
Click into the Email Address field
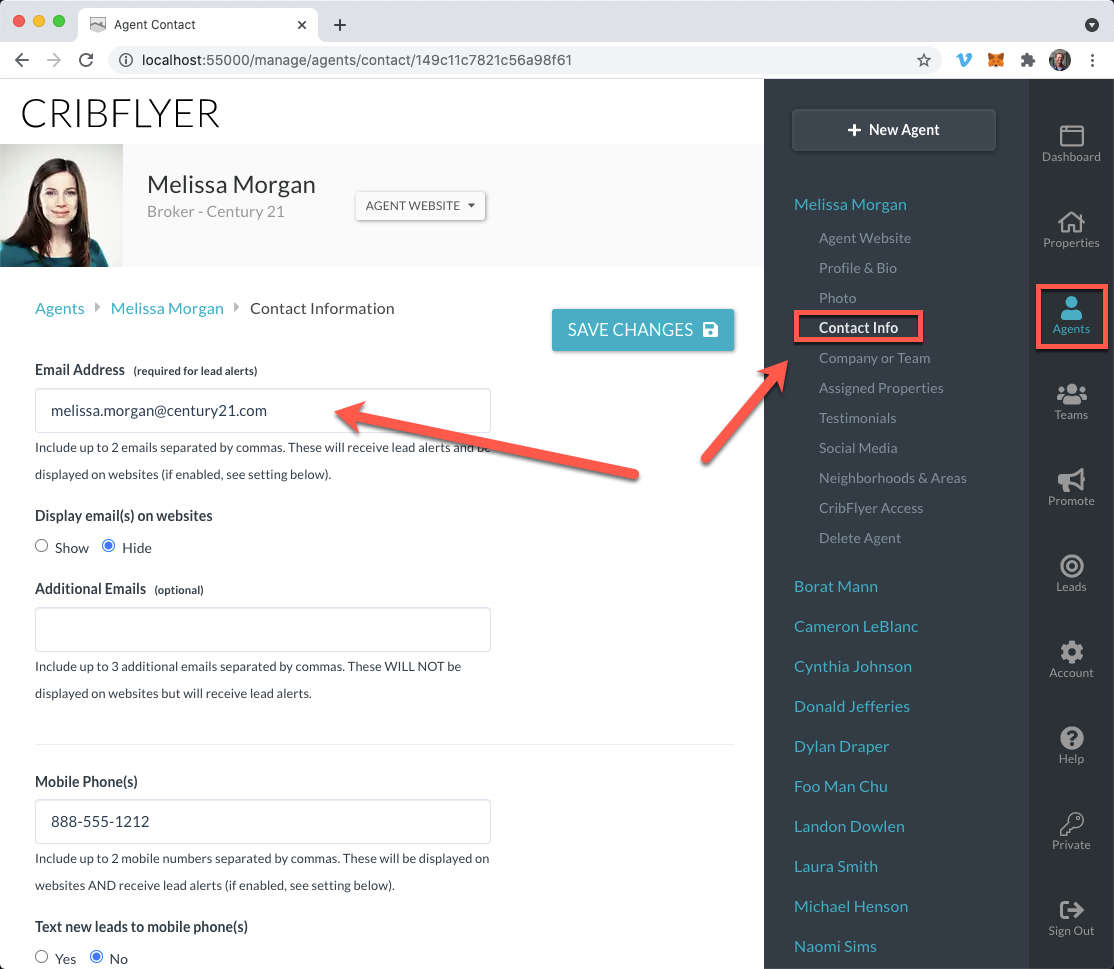(262, 411)
